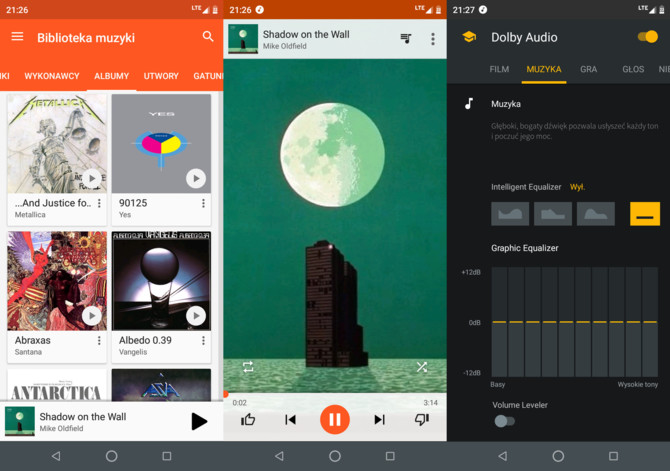Play the Metallica album via overlay button

(x=91, y=178)
